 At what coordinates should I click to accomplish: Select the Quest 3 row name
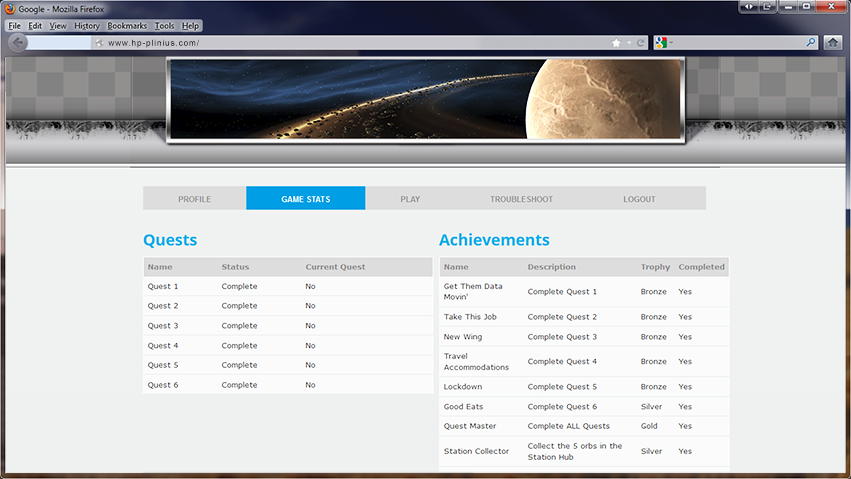pyautogui.click(x=163, y=325)
